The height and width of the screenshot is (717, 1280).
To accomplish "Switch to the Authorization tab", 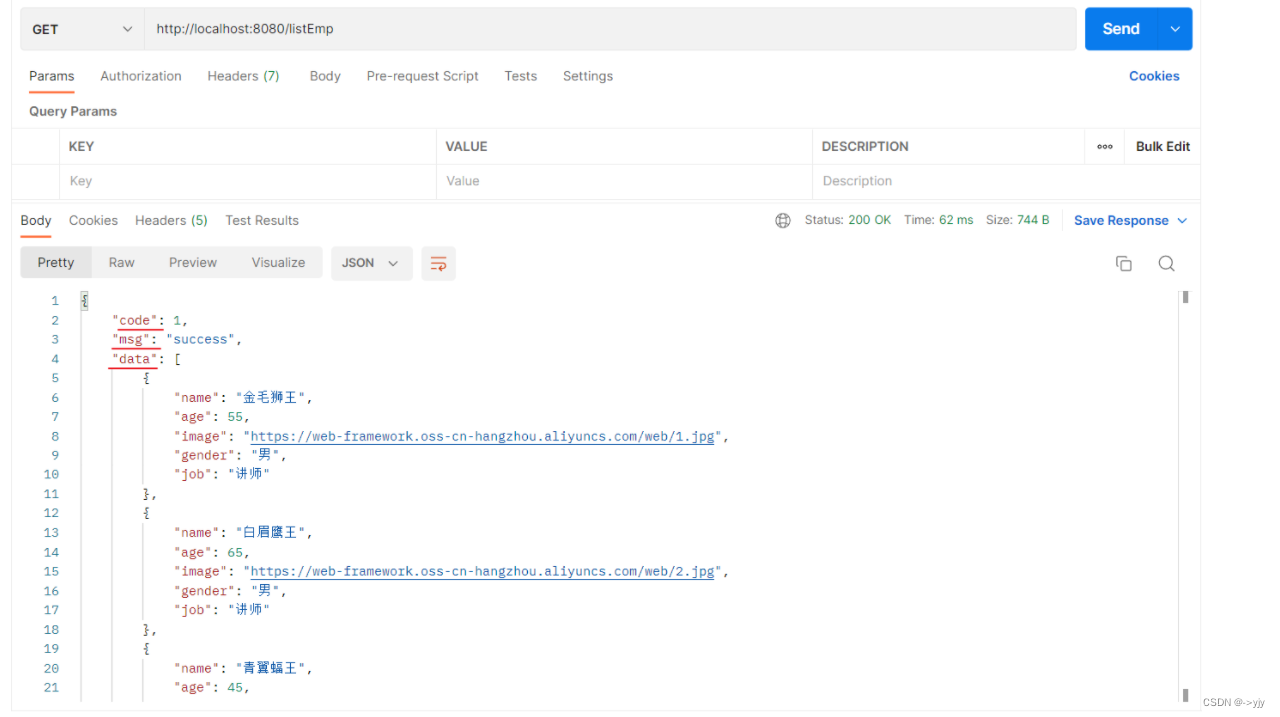I will pos(140,76).
